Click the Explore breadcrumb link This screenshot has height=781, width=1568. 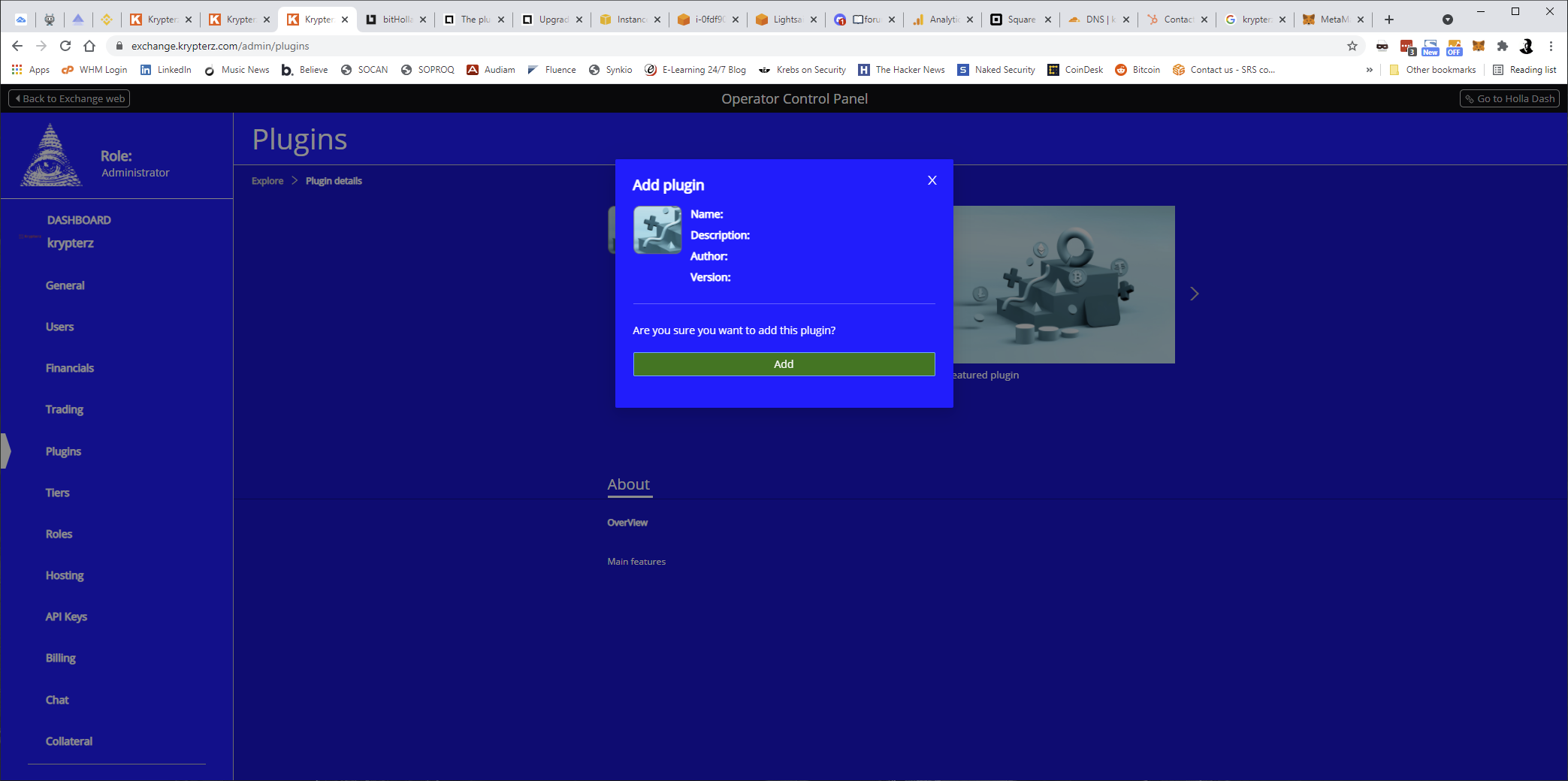click(x=267, y=181)
